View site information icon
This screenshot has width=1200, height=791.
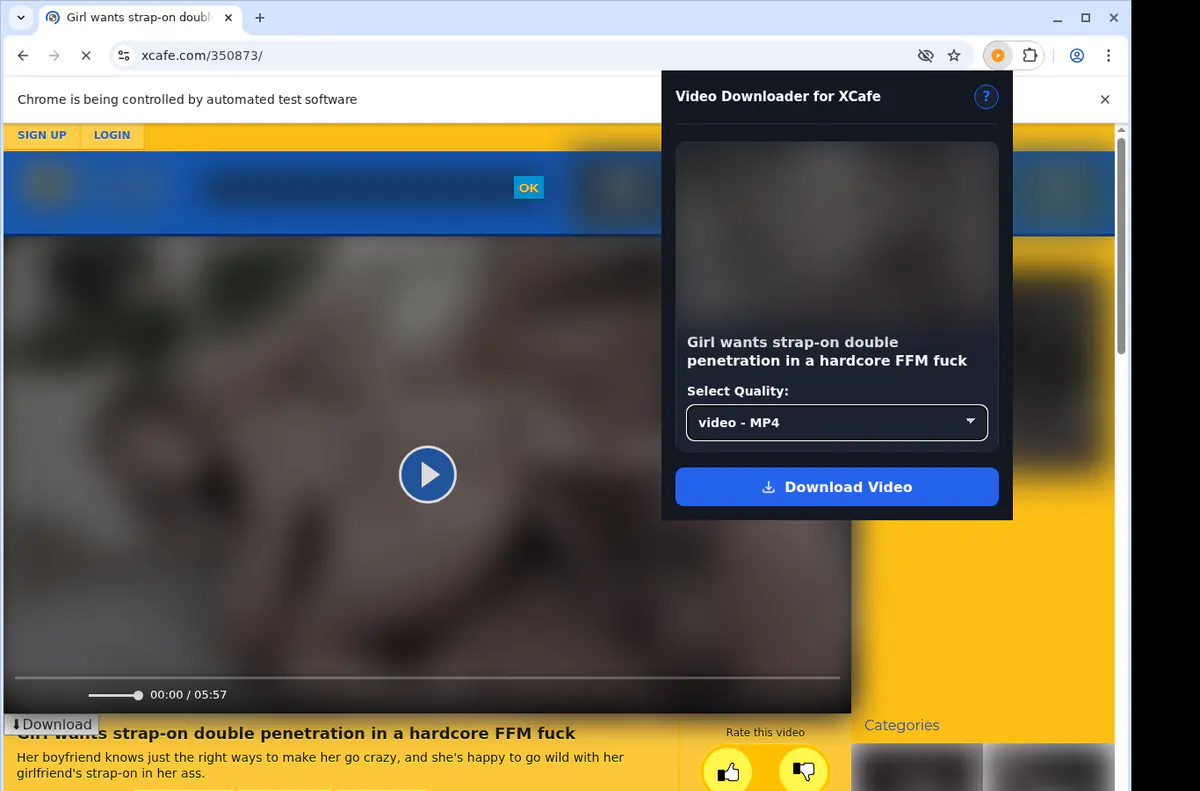coord(124,56)
